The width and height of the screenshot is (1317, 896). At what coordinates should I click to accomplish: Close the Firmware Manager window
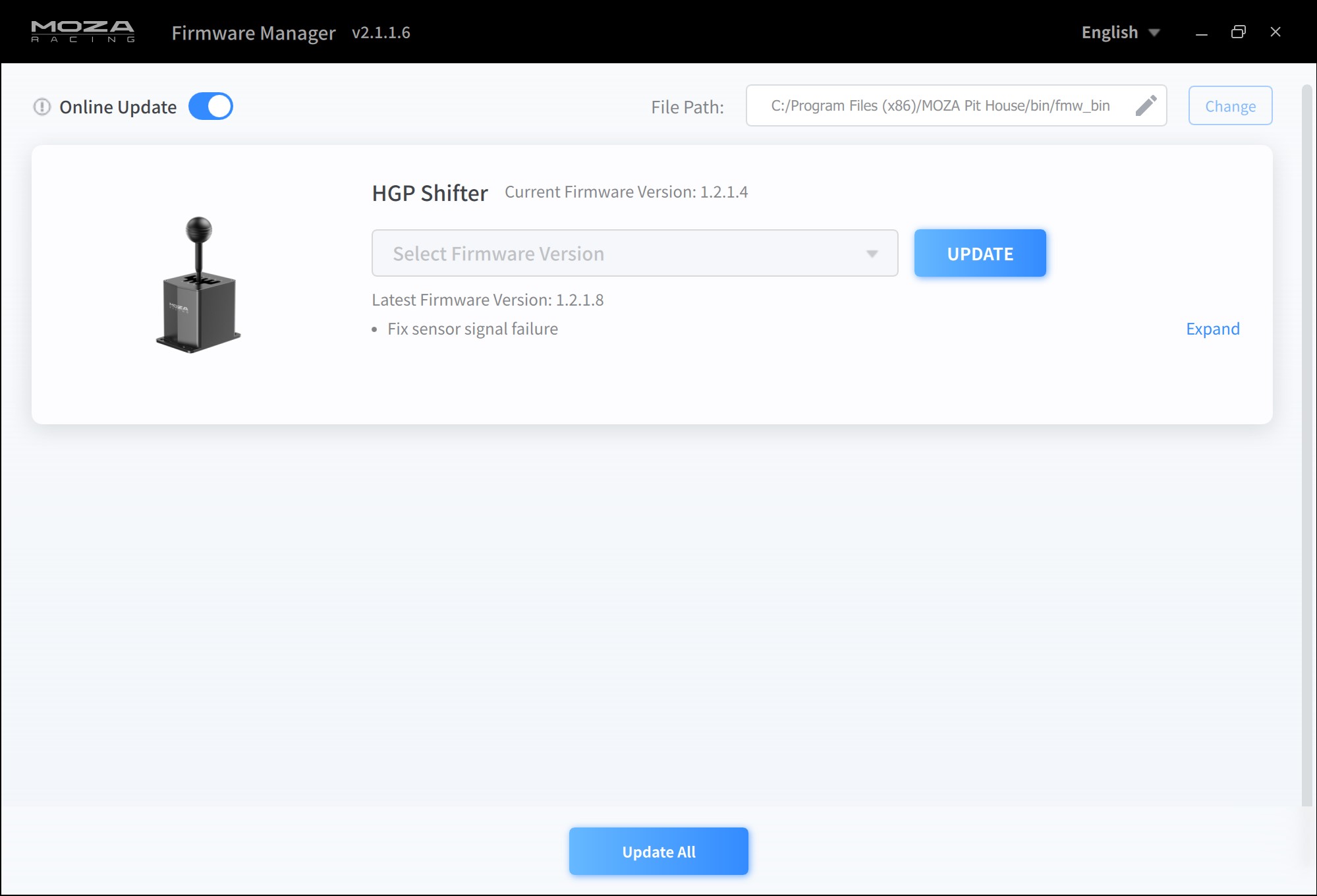pos(1275,32)
